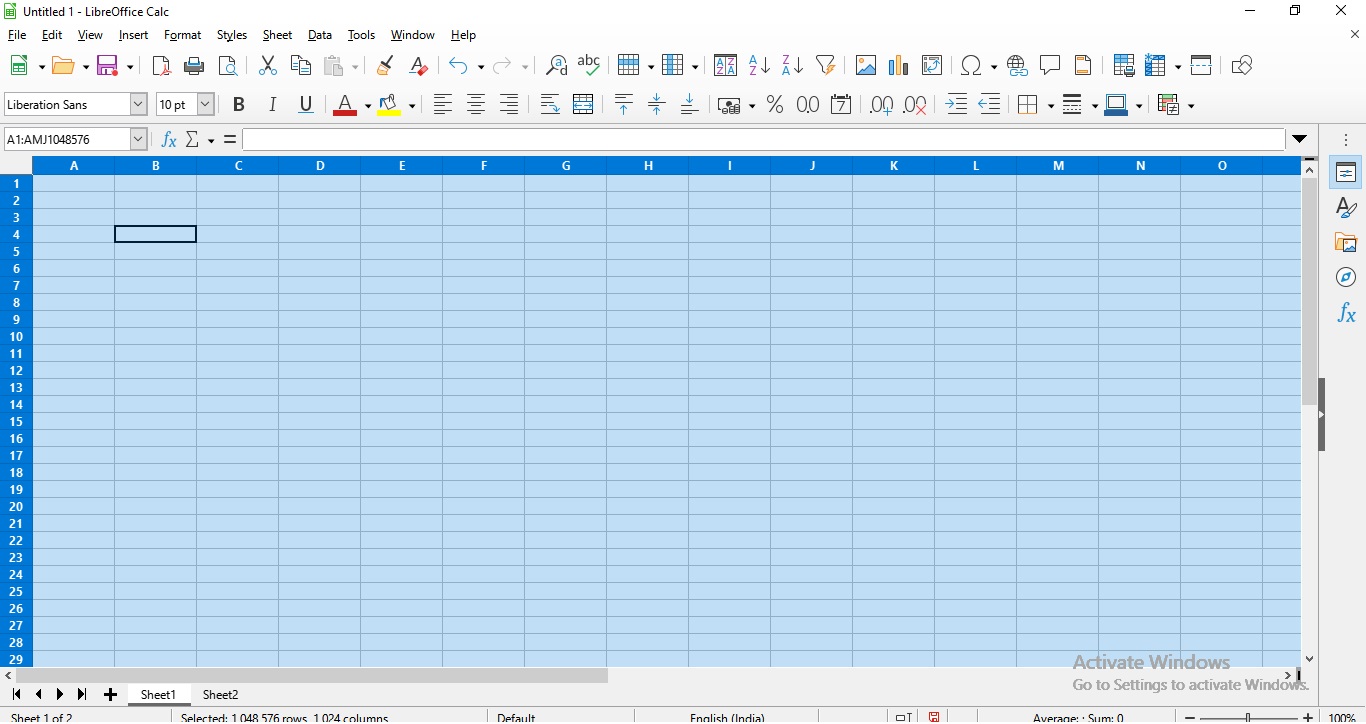The height and width of the screenshot is (724, 1366).
Task: Toggle merge and center cells
Action: [583, 104]
